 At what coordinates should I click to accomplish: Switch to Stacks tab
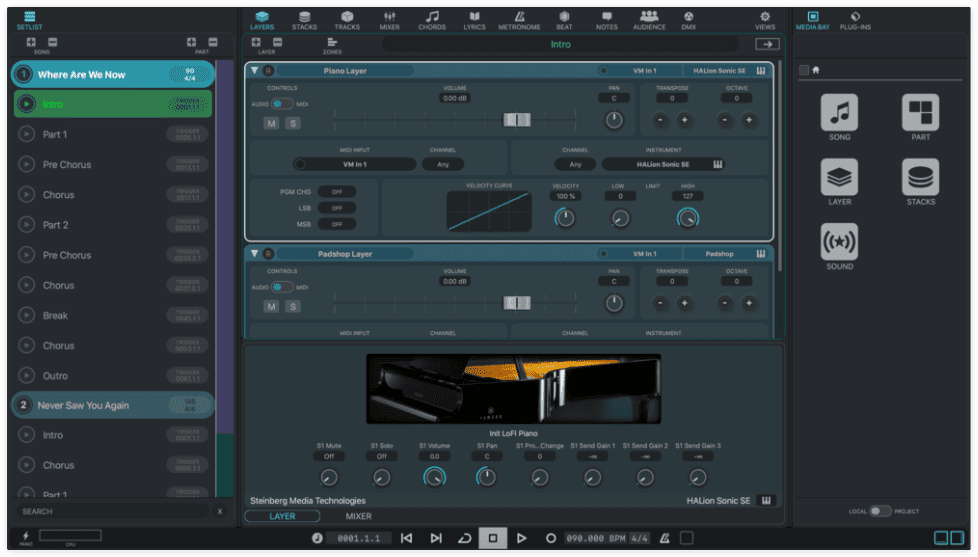[304, 20]
